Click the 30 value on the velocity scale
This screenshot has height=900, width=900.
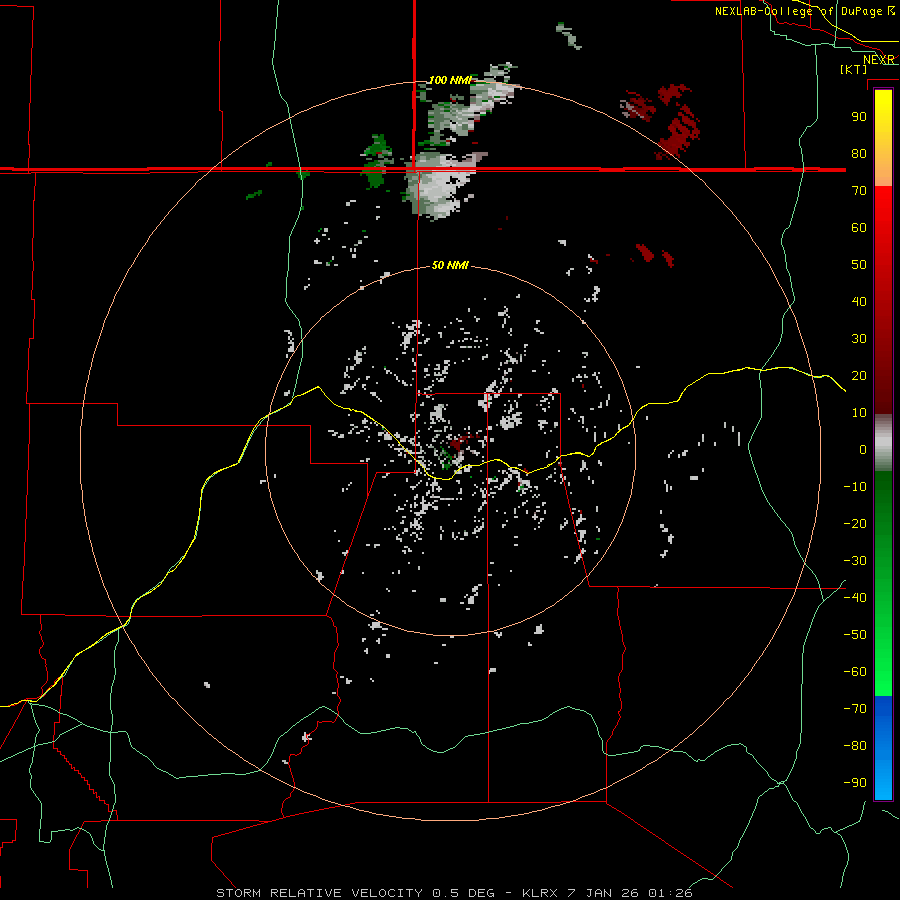coord(859,339)
